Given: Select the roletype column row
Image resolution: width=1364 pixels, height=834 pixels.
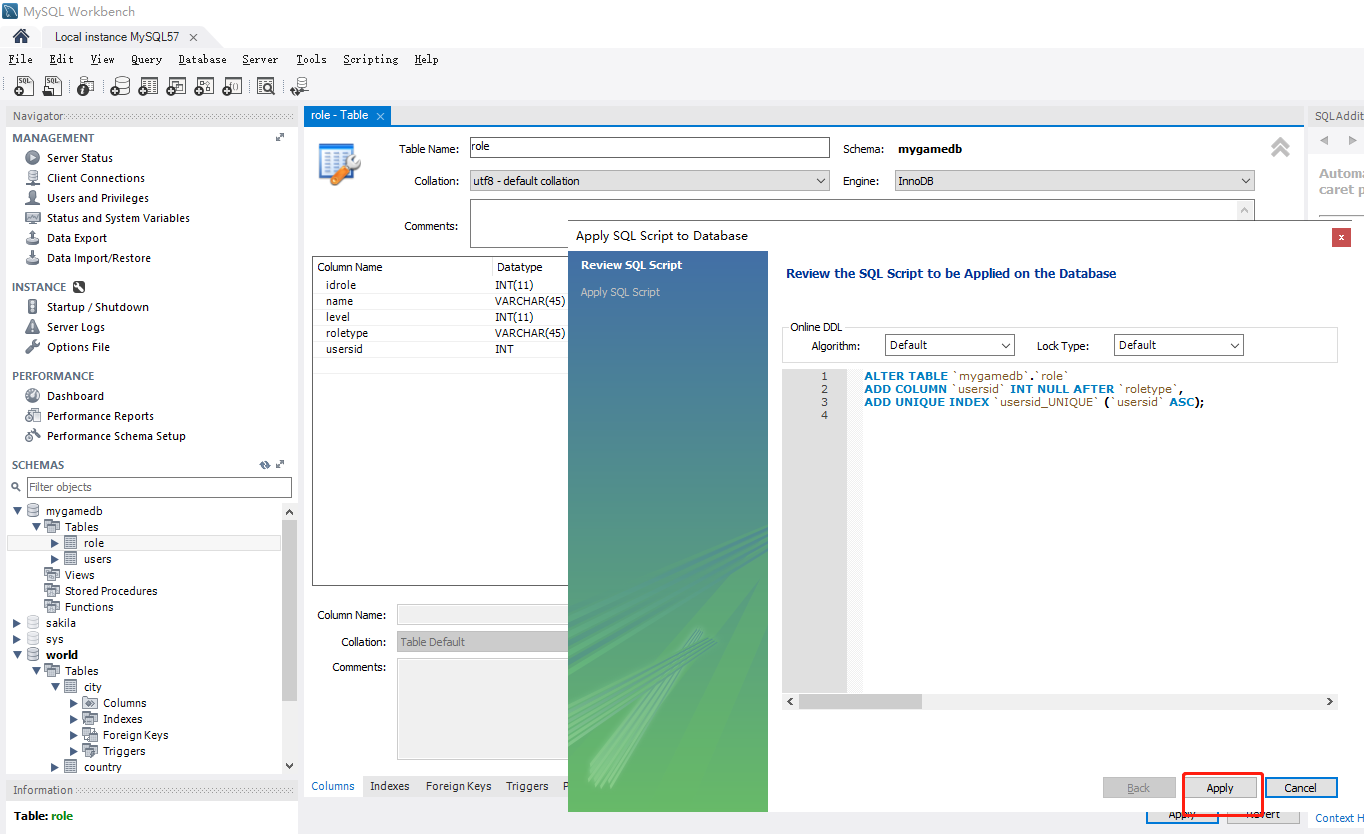Looking at the screenshot, I should click(x=440, y=333).
